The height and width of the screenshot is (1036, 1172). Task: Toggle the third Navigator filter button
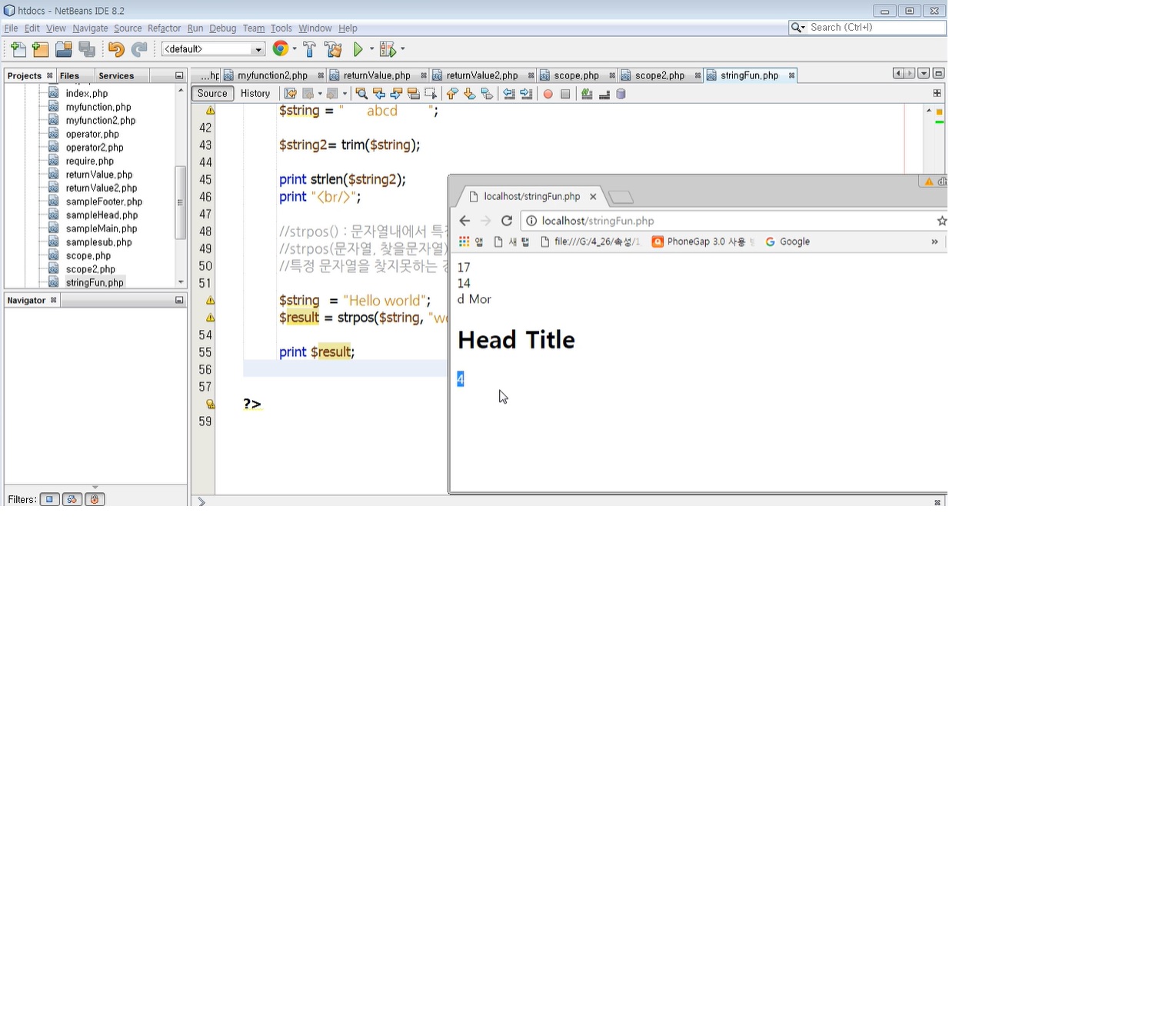click(x=95, y=499)
